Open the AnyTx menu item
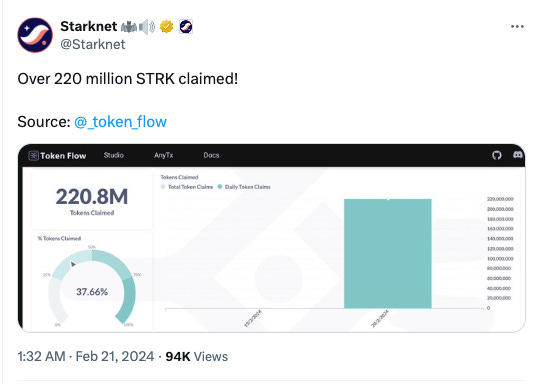541x384 pixels. [164, 155]
